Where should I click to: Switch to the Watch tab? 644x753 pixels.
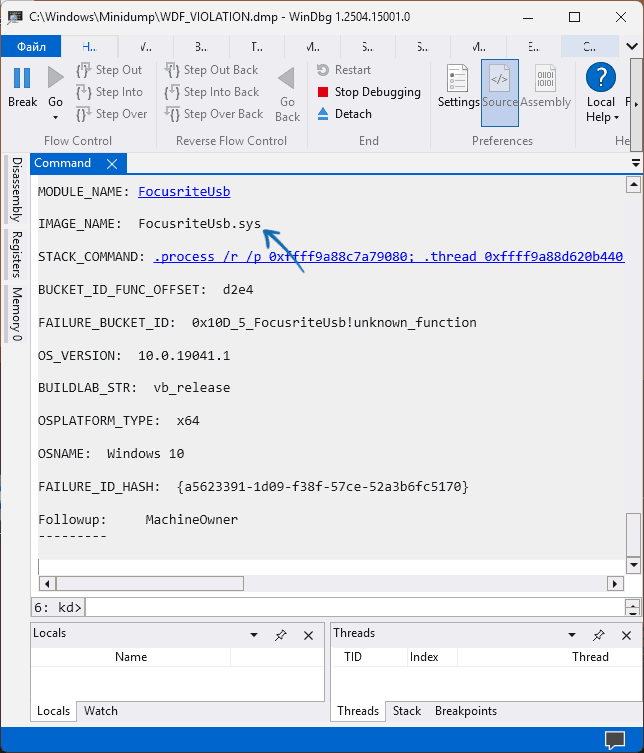[100, 711]
